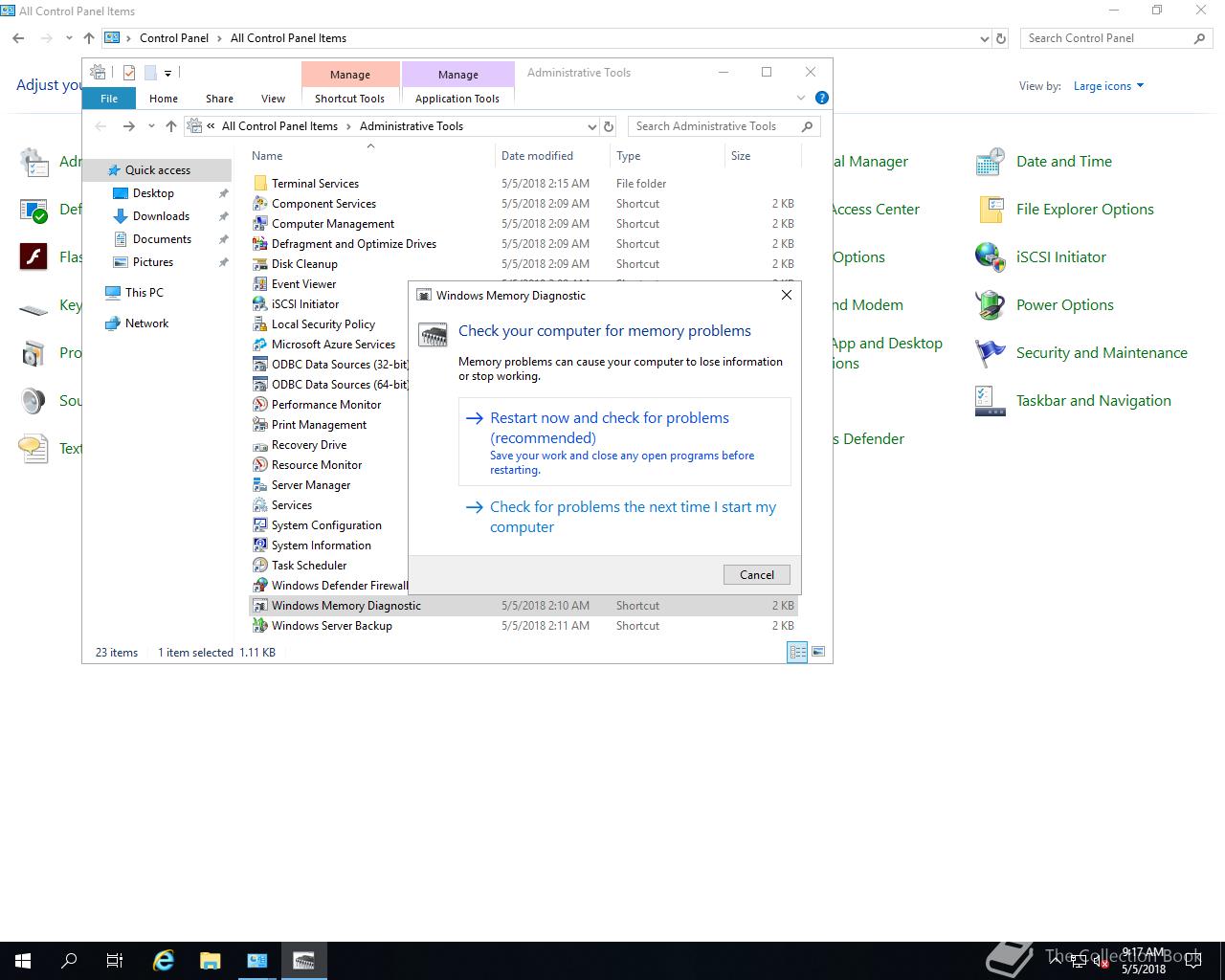Image resolution: width=1225 pixels, height=980 pixels.
Task: Click the Windows Start button
Action: (x=23, y=961)
